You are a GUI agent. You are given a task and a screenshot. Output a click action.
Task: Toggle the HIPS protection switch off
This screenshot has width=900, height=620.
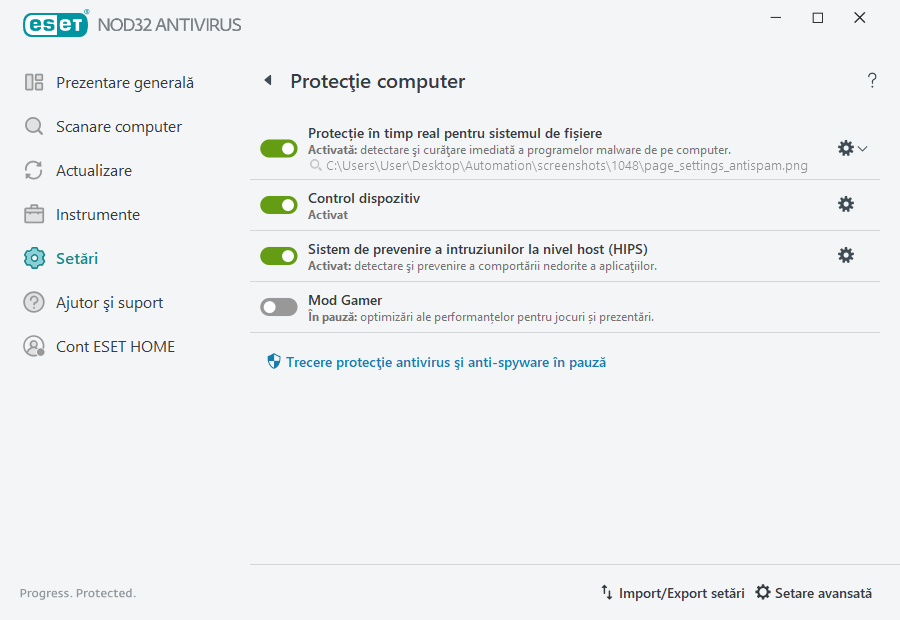(x=278, y=255)
